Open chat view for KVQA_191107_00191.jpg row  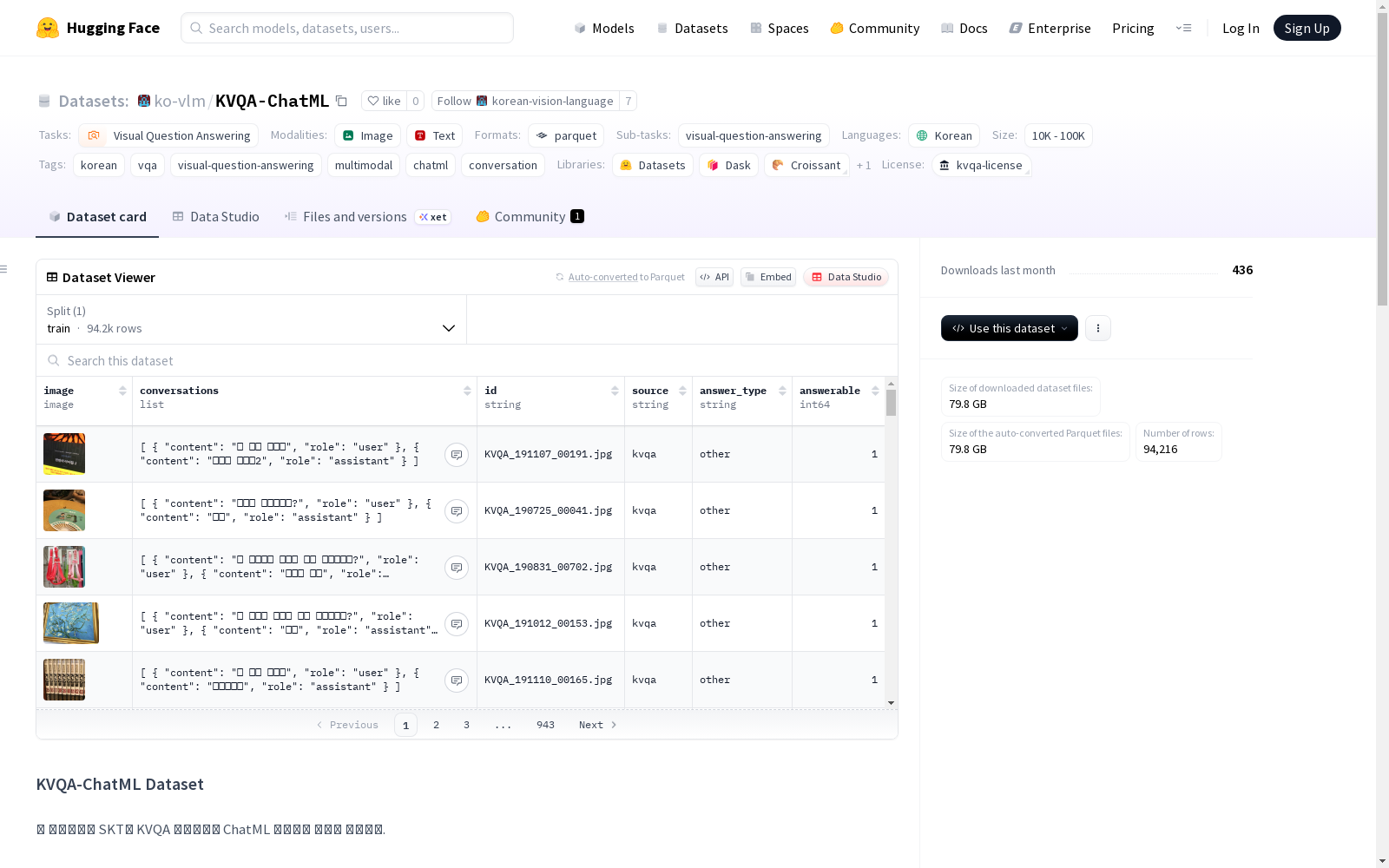tap(457, 455)
